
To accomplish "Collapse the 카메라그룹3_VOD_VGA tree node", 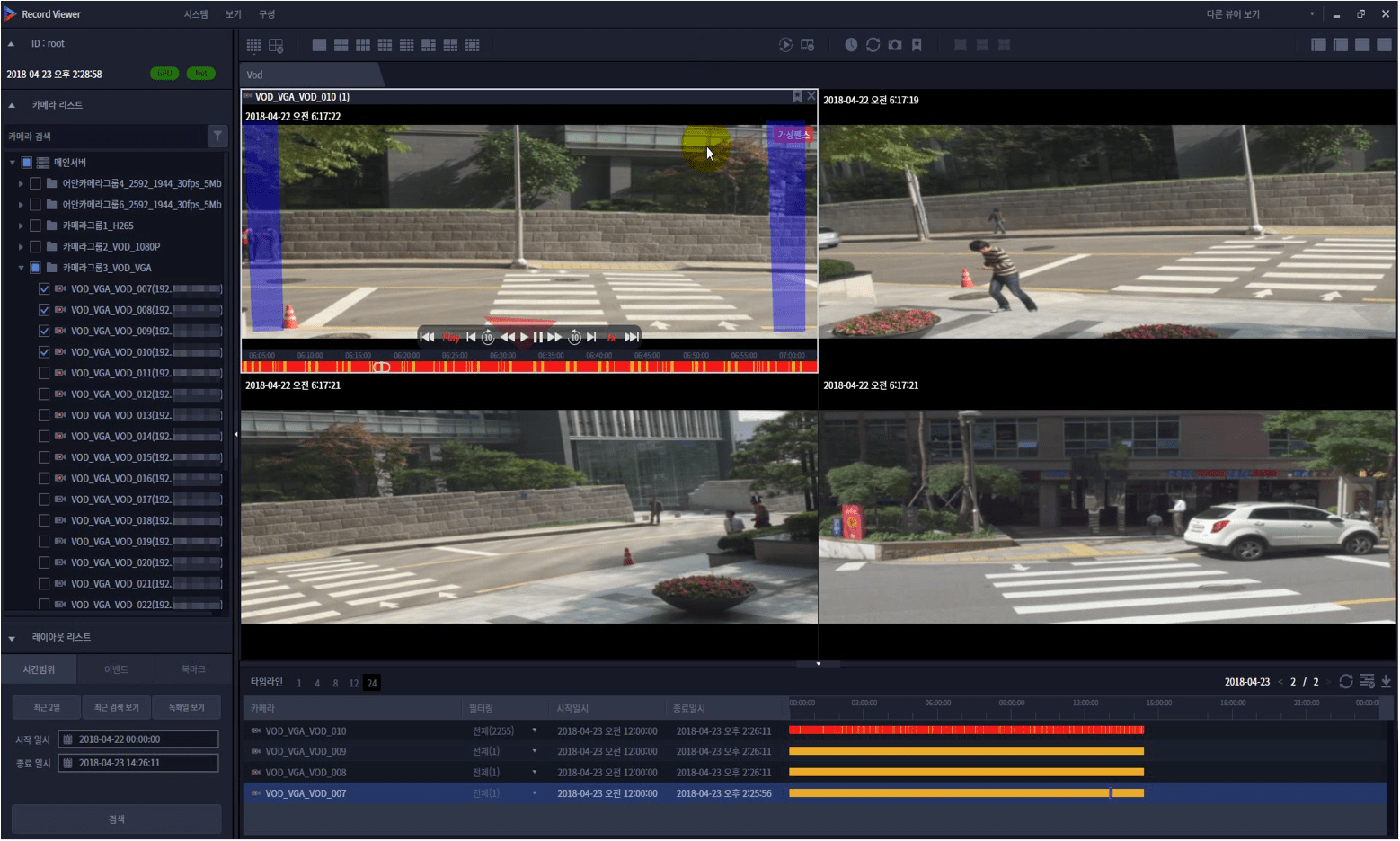I will 21,268.
